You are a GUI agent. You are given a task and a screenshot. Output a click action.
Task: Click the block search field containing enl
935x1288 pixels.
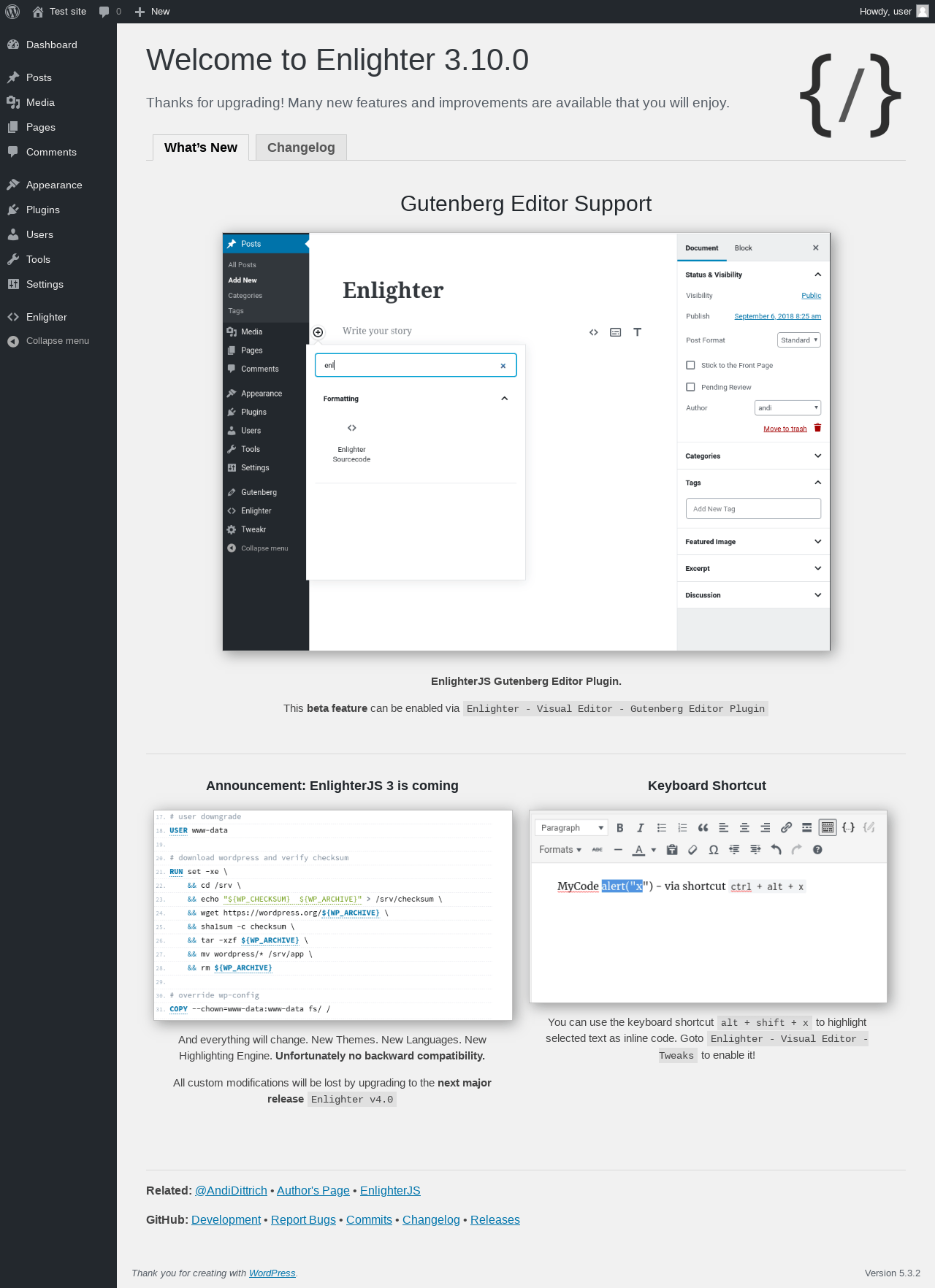tap(416, 365)
